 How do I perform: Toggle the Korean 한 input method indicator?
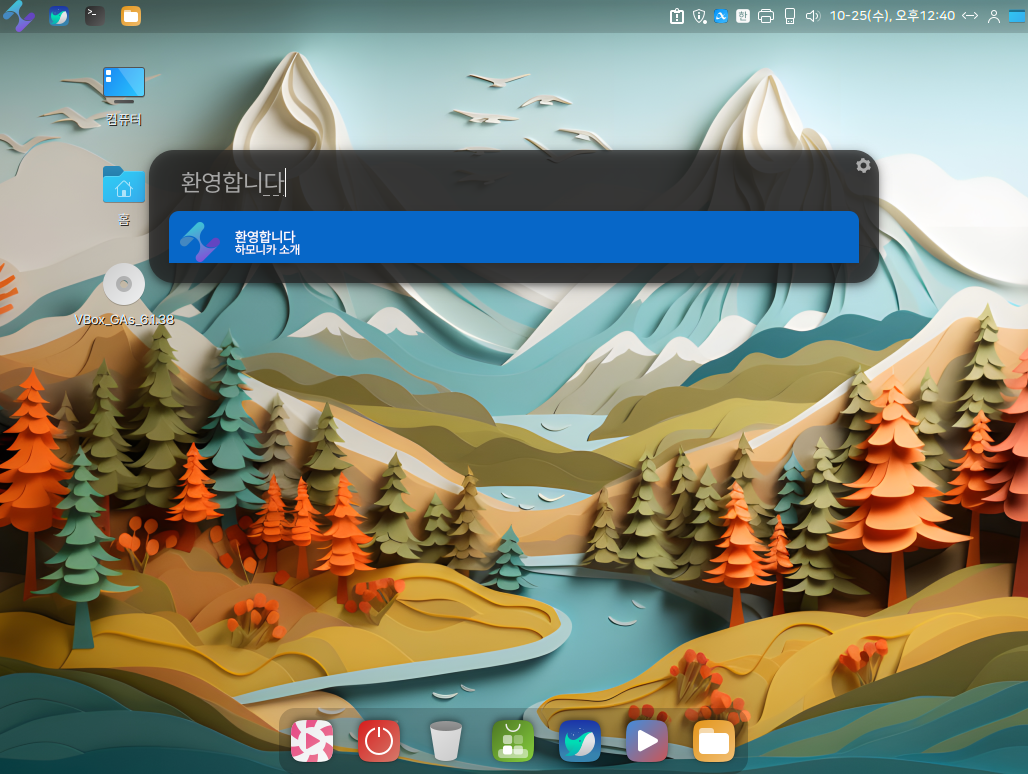click(743, 16)
